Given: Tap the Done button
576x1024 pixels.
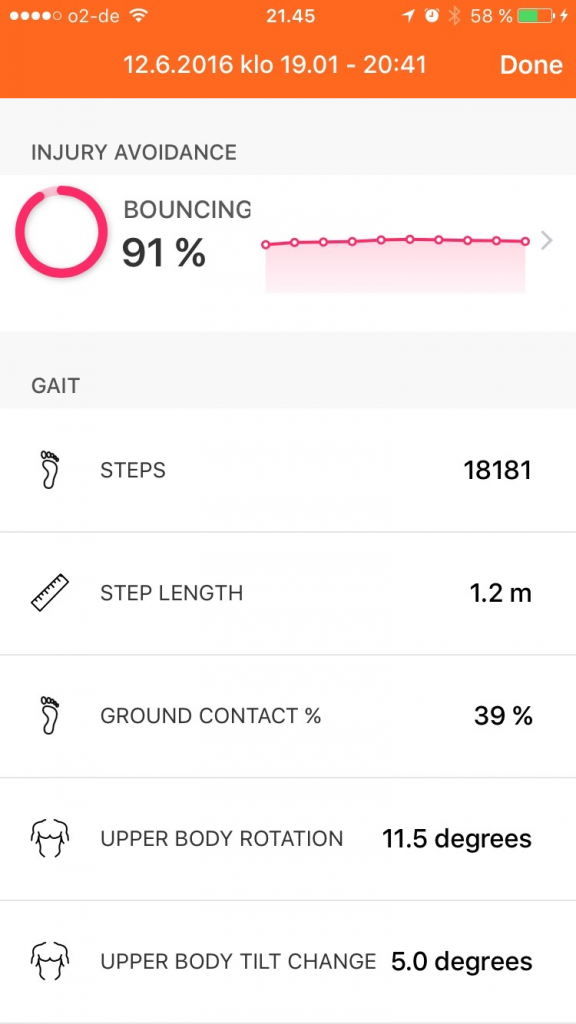Looking at the screenshot, I should tap(531, 65).
